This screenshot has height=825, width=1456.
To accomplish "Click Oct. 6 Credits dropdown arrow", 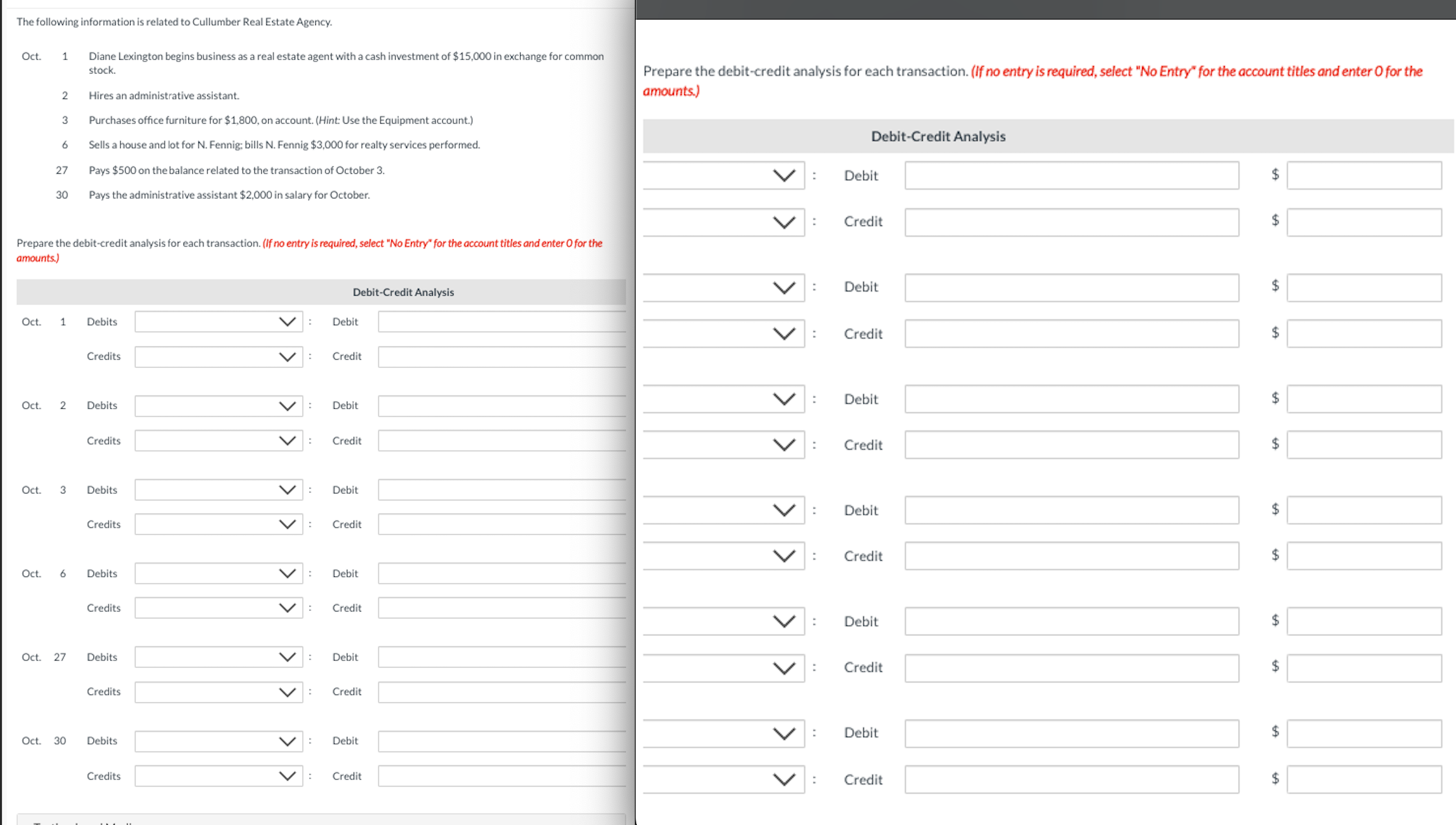I will pos(289,608).
